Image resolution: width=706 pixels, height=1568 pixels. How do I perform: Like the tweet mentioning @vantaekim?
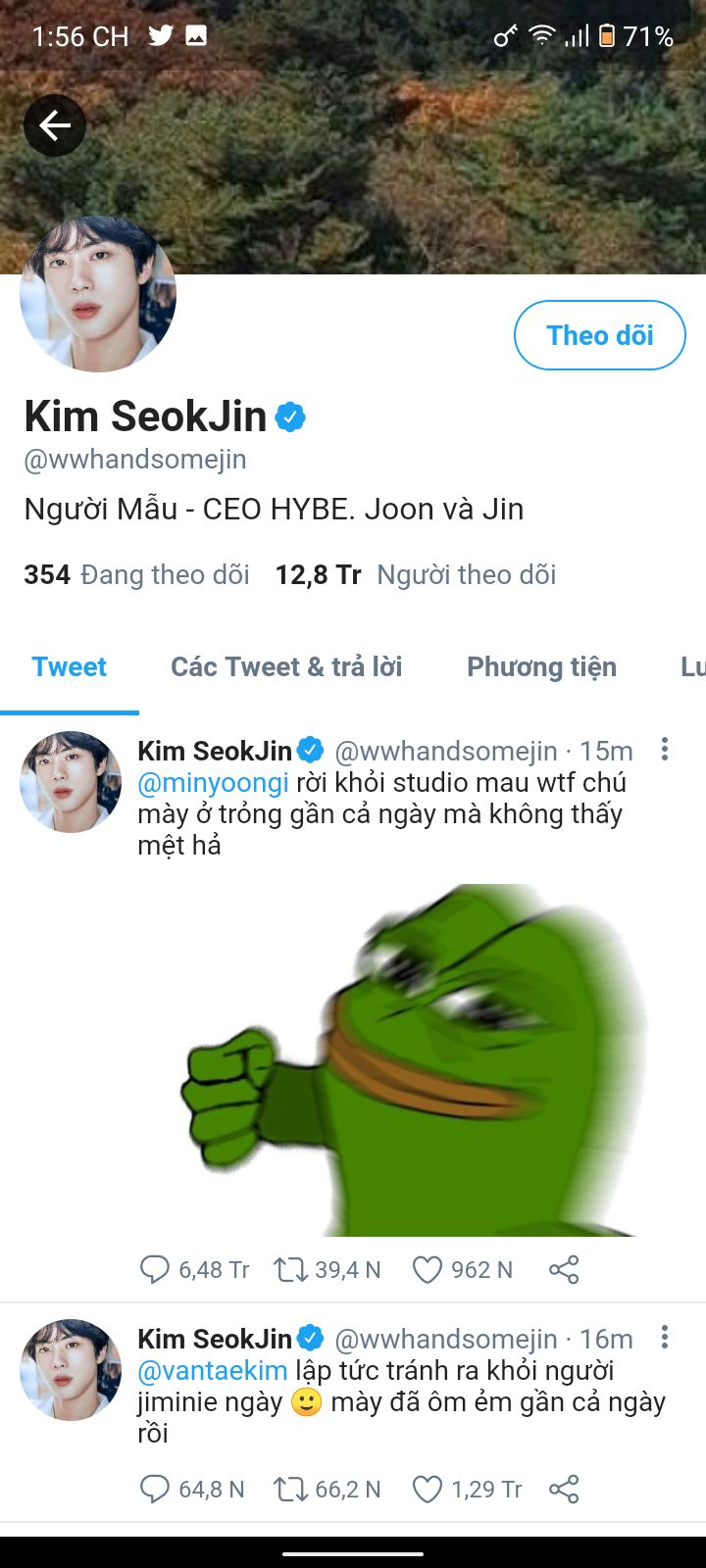428,1490
